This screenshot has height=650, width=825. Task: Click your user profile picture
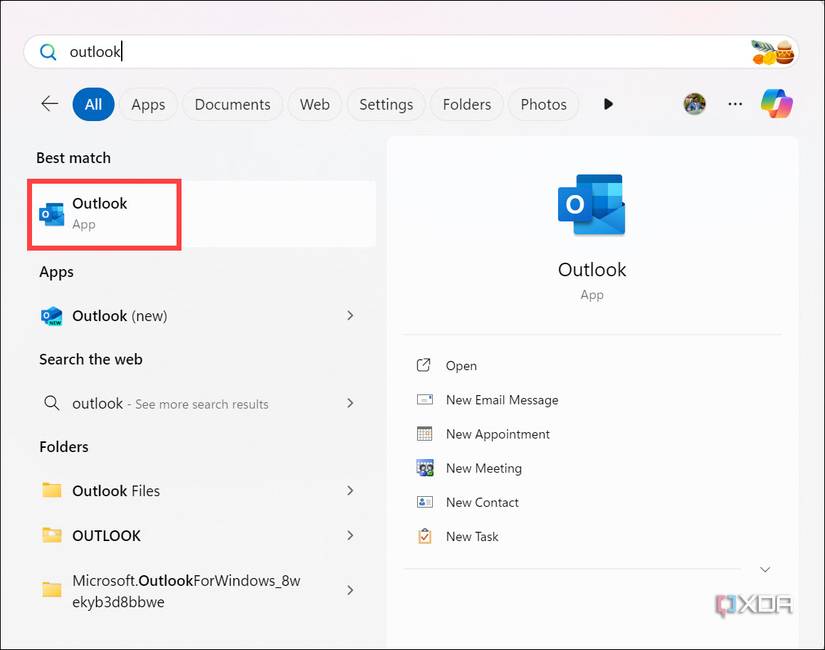pos(694,103)
